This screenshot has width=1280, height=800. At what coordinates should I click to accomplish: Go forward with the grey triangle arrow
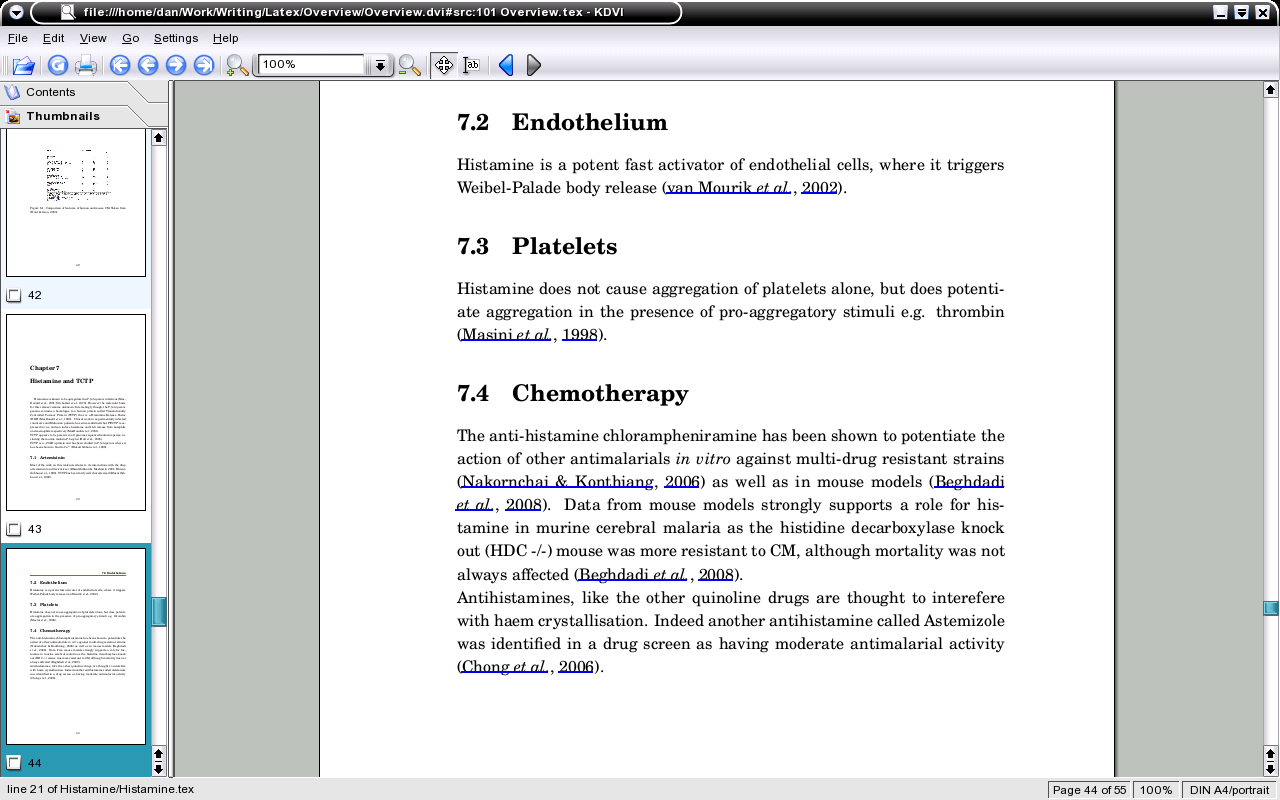[533, 66]
